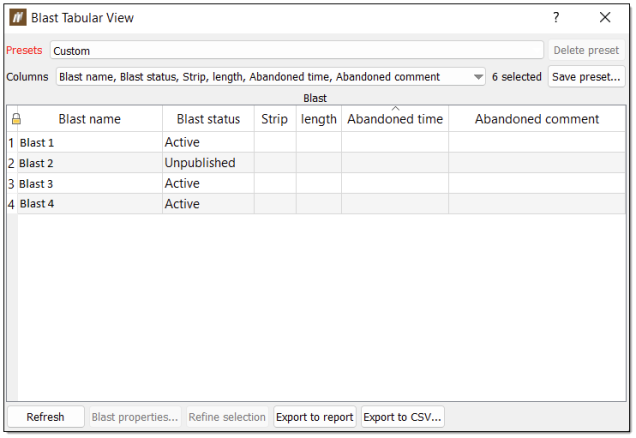Click the length column header
Viewport: 636px width, 438px height.
coord(319,119)
